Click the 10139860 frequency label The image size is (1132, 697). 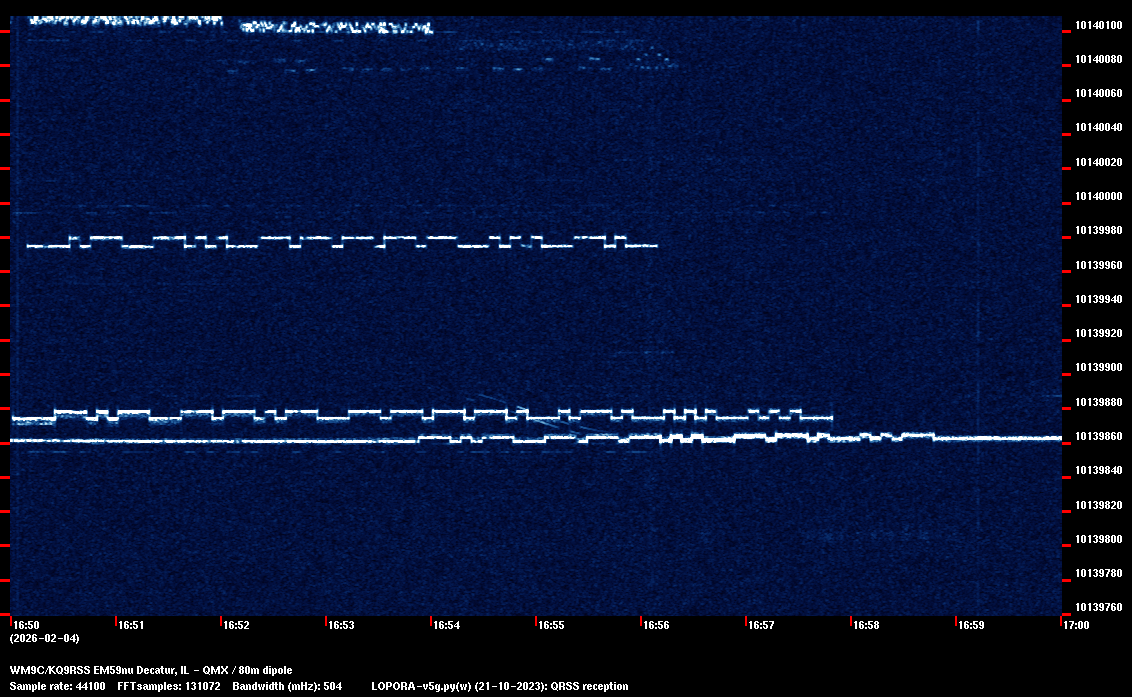tap(1097, 436)
